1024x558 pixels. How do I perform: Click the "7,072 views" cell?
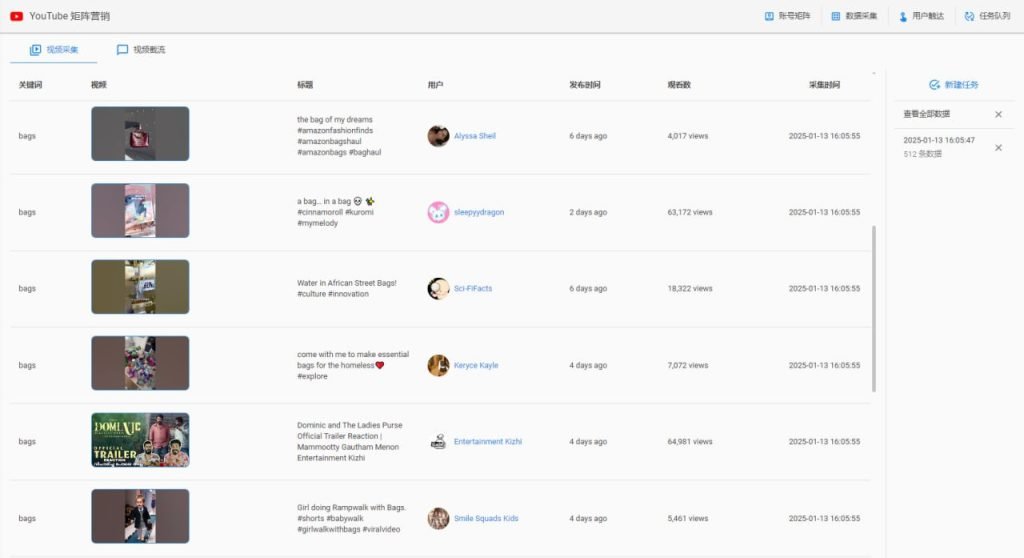coord(688,365)
